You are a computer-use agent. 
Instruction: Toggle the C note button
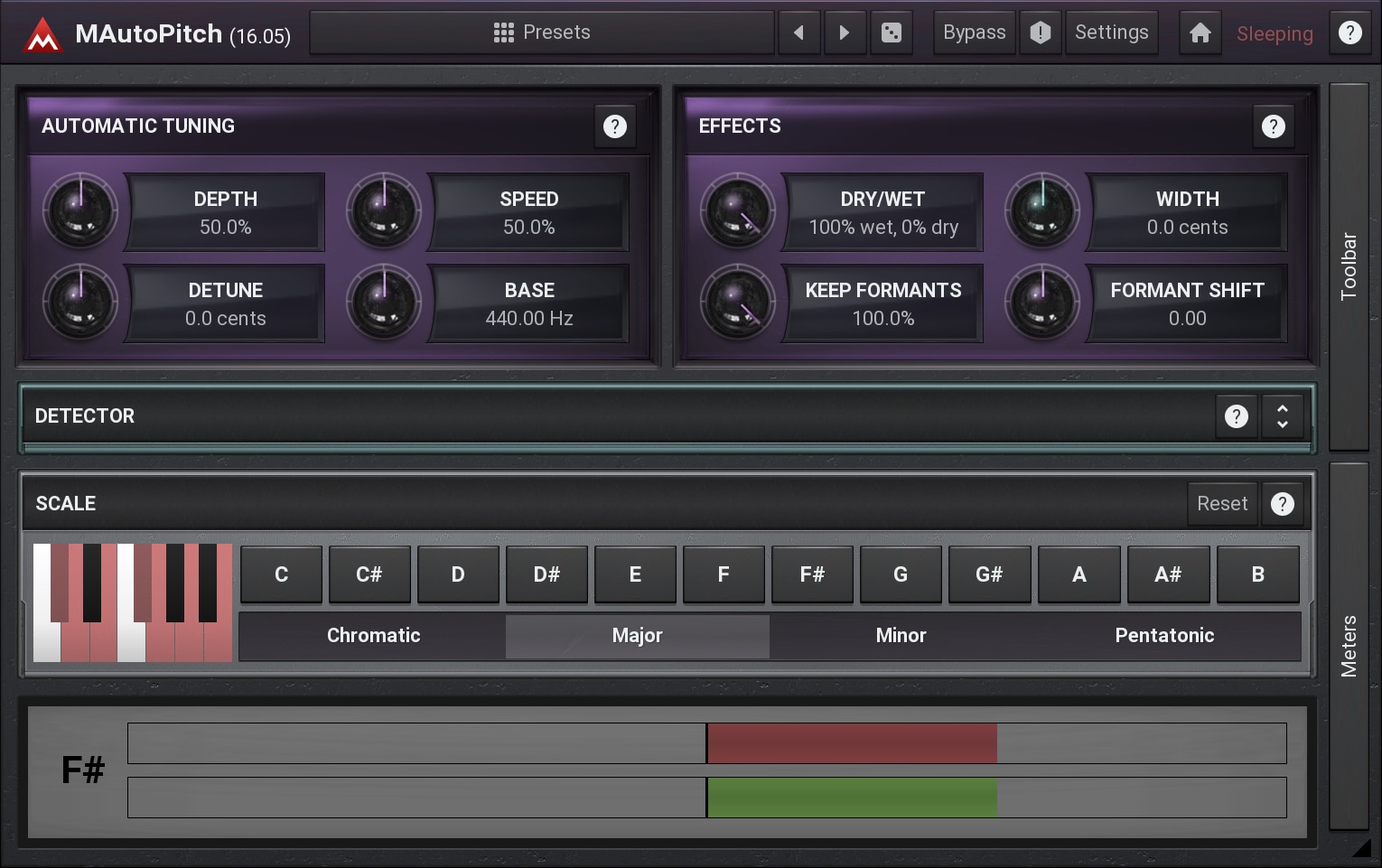(x=281, y=574)
